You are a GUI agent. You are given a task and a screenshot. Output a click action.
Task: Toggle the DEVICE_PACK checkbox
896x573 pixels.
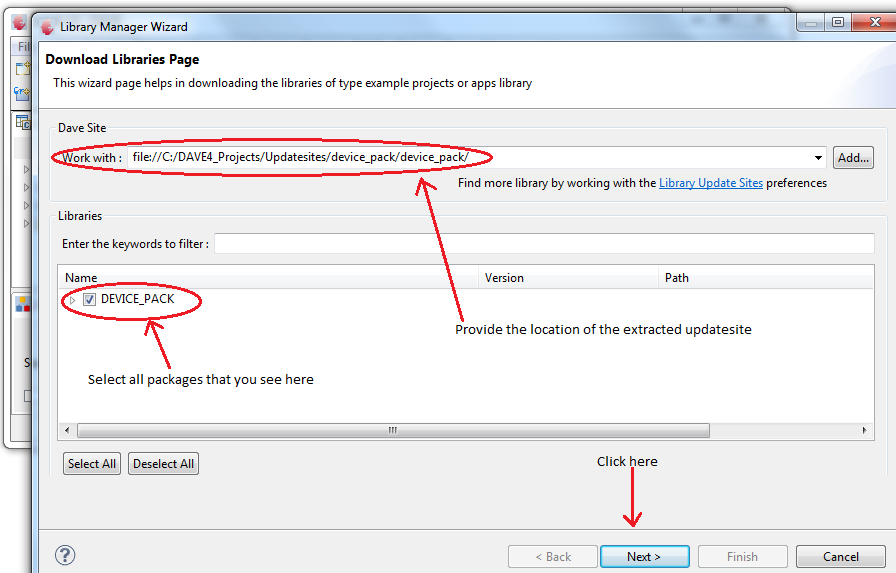[89, 299]
